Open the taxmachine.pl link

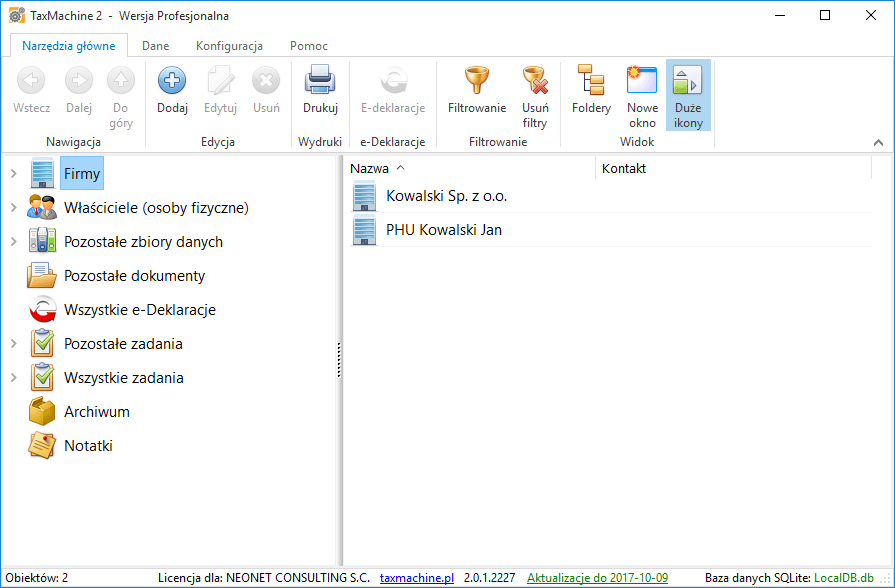(416, 578)
